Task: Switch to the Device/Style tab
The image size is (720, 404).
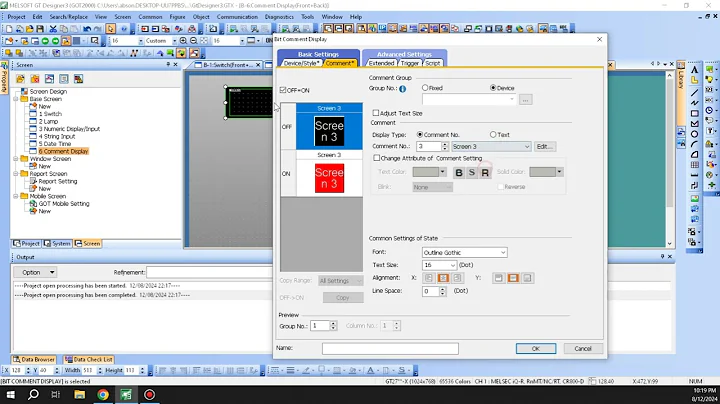Action: coord(301,63)
